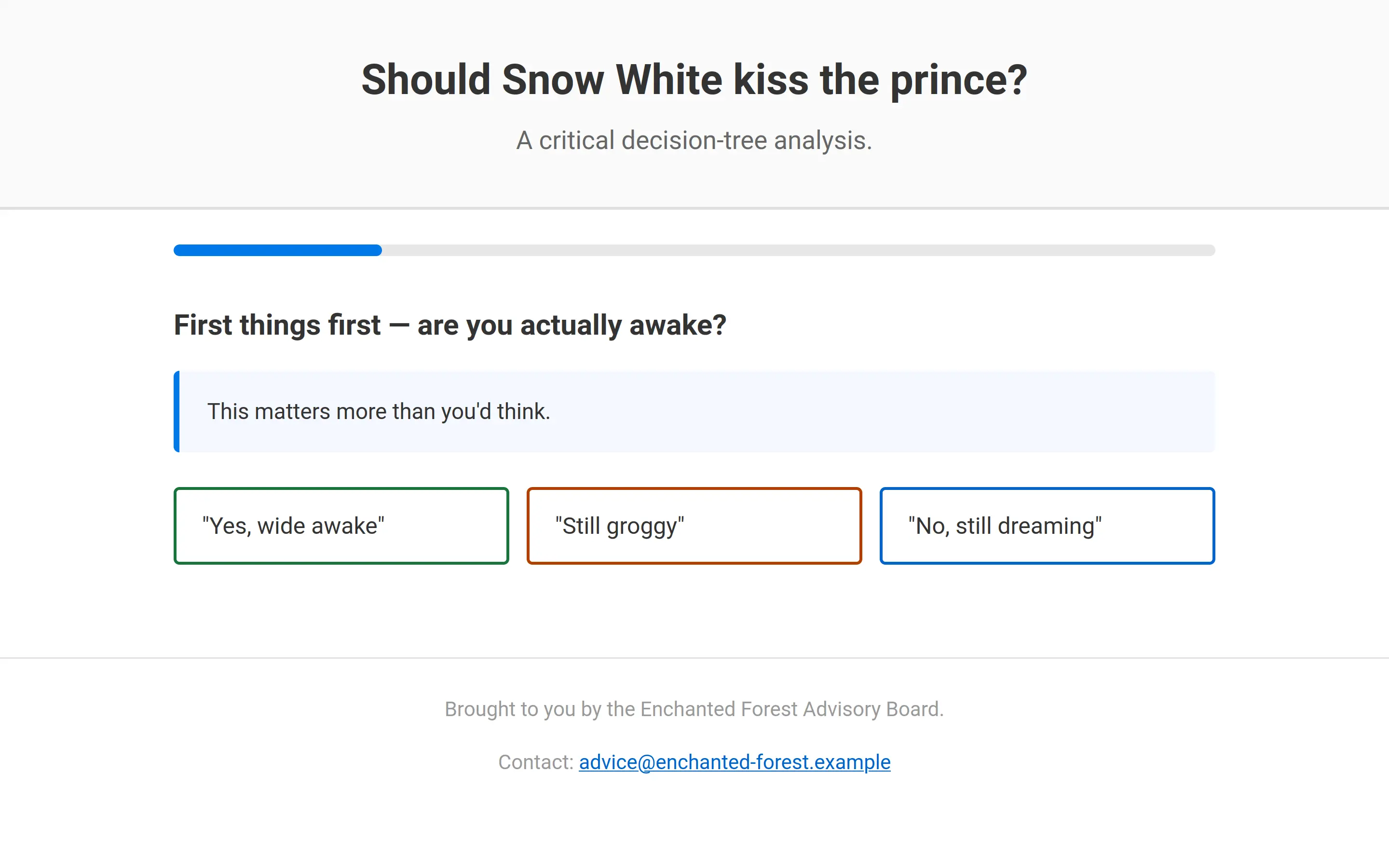Click the "Contact:" label in the footer

535,762
